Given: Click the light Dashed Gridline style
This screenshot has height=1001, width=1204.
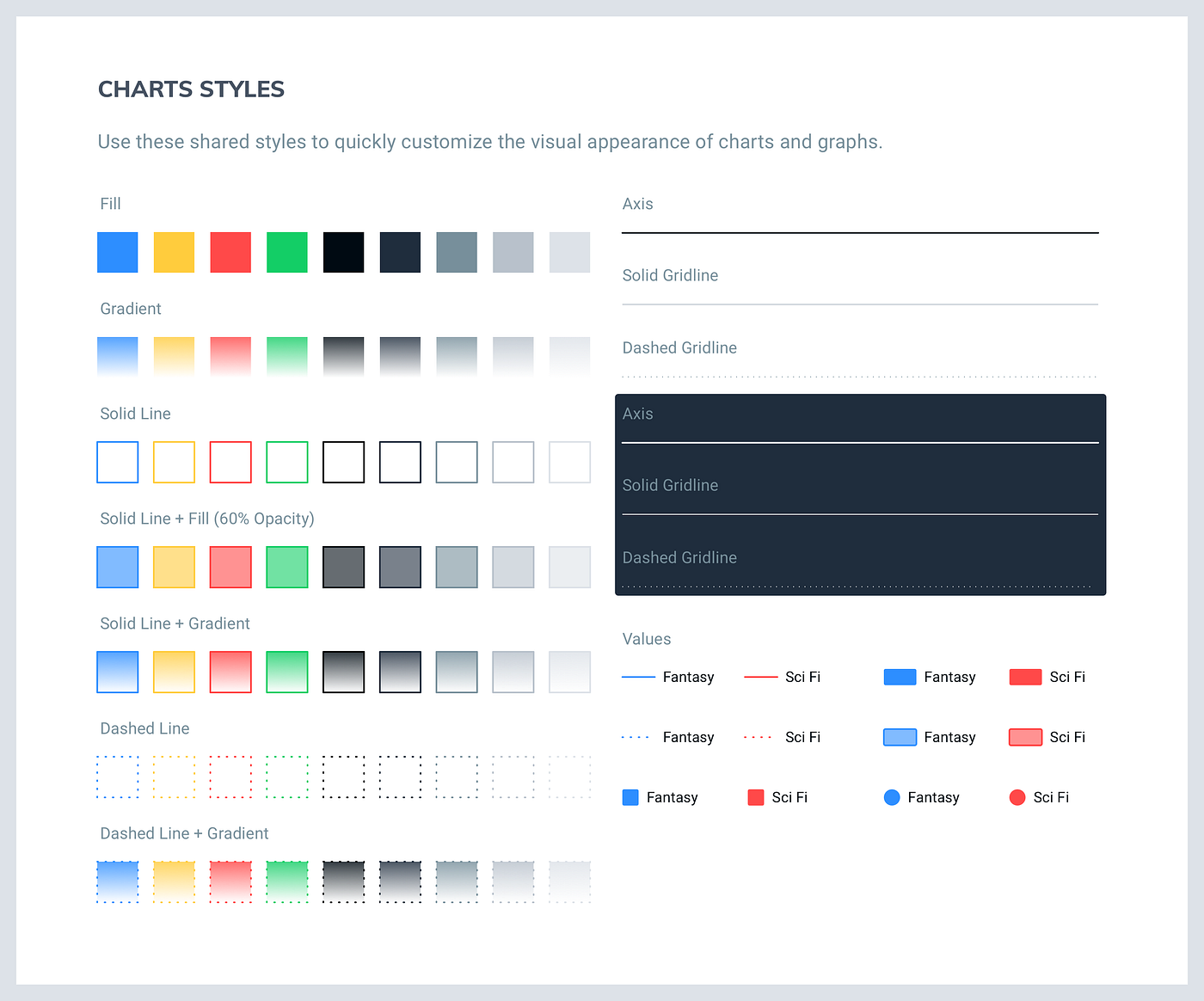Looking at the screenshot, I should click(860, 376).
